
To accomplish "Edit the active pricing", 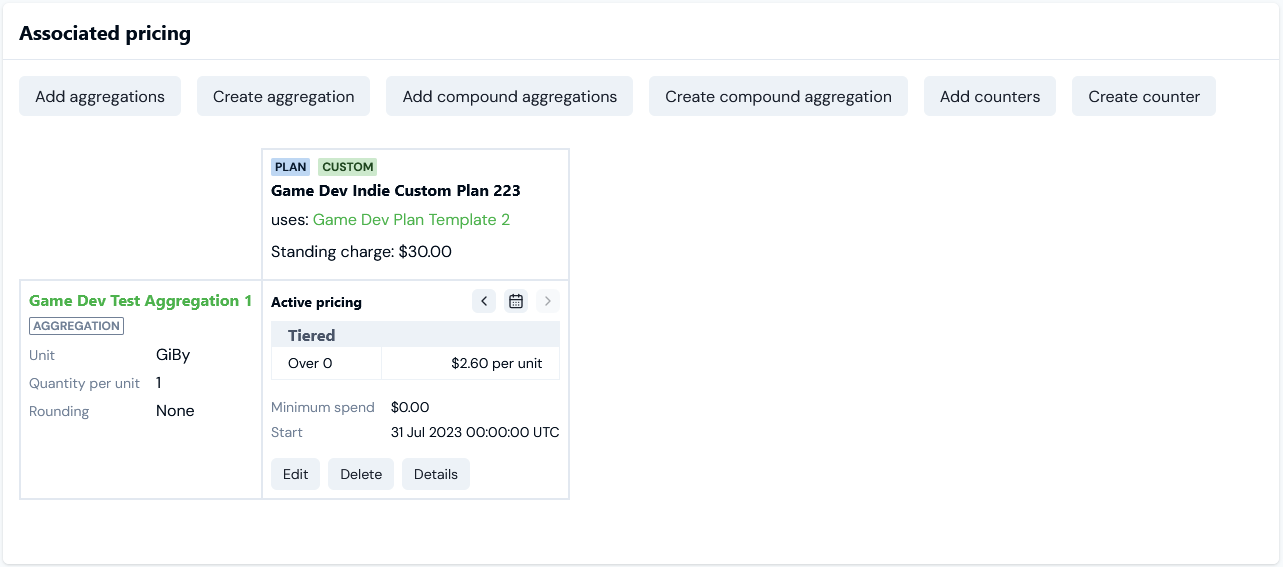I will click(295, 474).
